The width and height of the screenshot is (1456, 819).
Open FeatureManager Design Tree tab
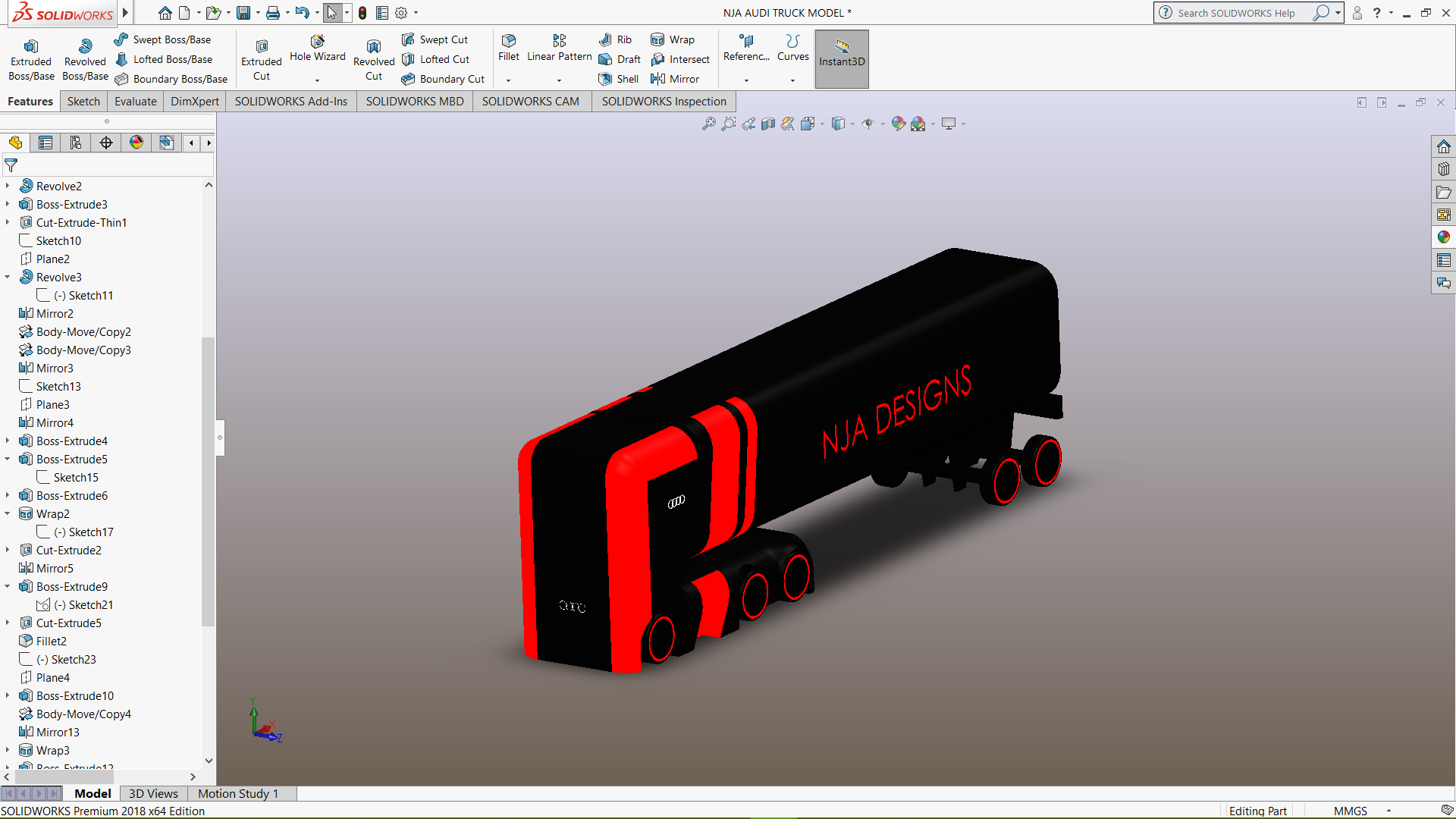[x=15, y=143]
